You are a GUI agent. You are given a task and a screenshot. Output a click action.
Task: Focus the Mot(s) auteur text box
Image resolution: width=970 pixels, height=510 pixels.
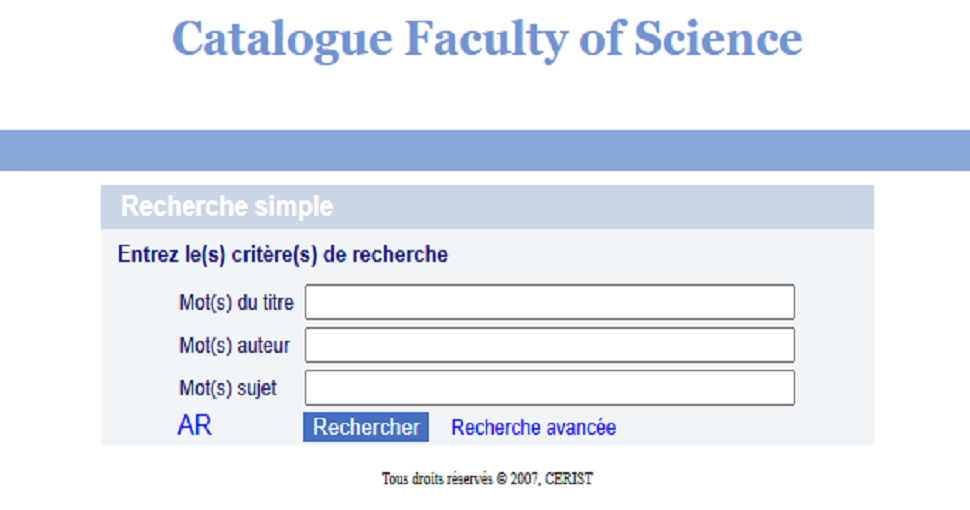tap(549, 345)
